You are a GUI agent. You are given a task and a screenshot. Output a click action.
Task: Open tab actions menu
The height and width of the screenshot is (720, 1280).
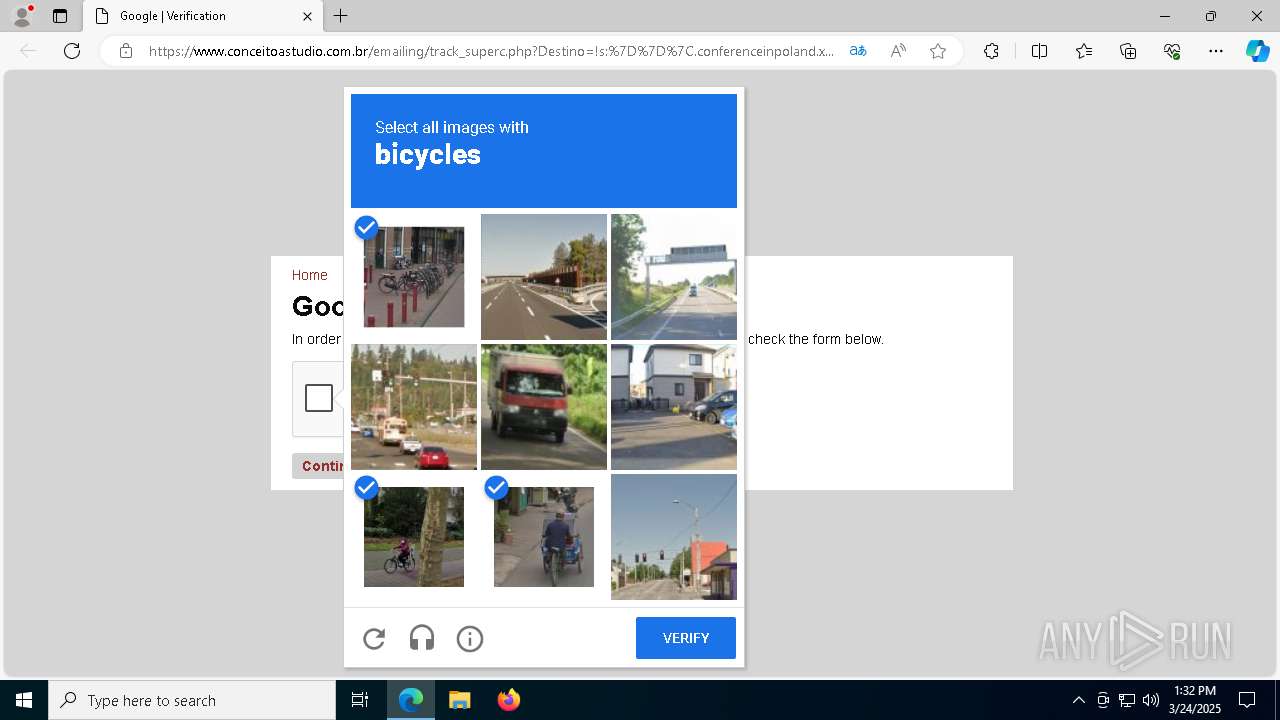[60, 16]
